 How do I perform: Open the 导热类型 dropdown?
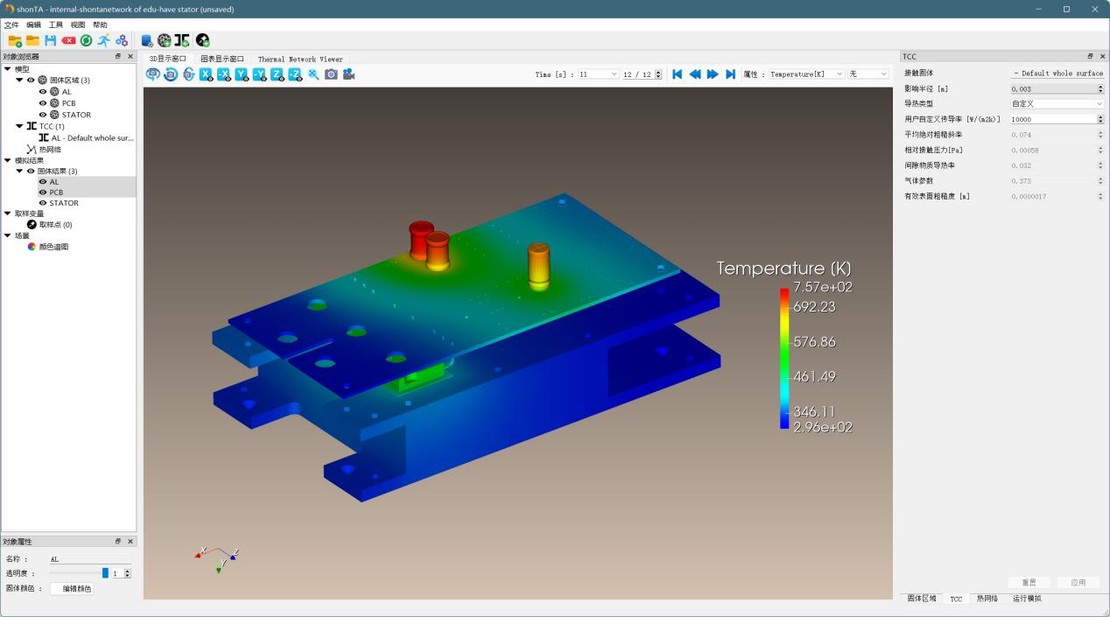pyautogui.click(x=1057, y=104)
